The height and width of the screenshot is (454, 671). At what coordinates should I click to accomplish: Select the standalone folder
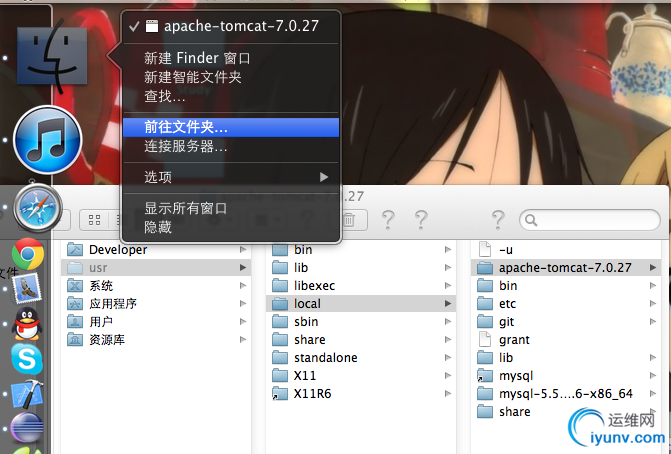coord(361,357)
